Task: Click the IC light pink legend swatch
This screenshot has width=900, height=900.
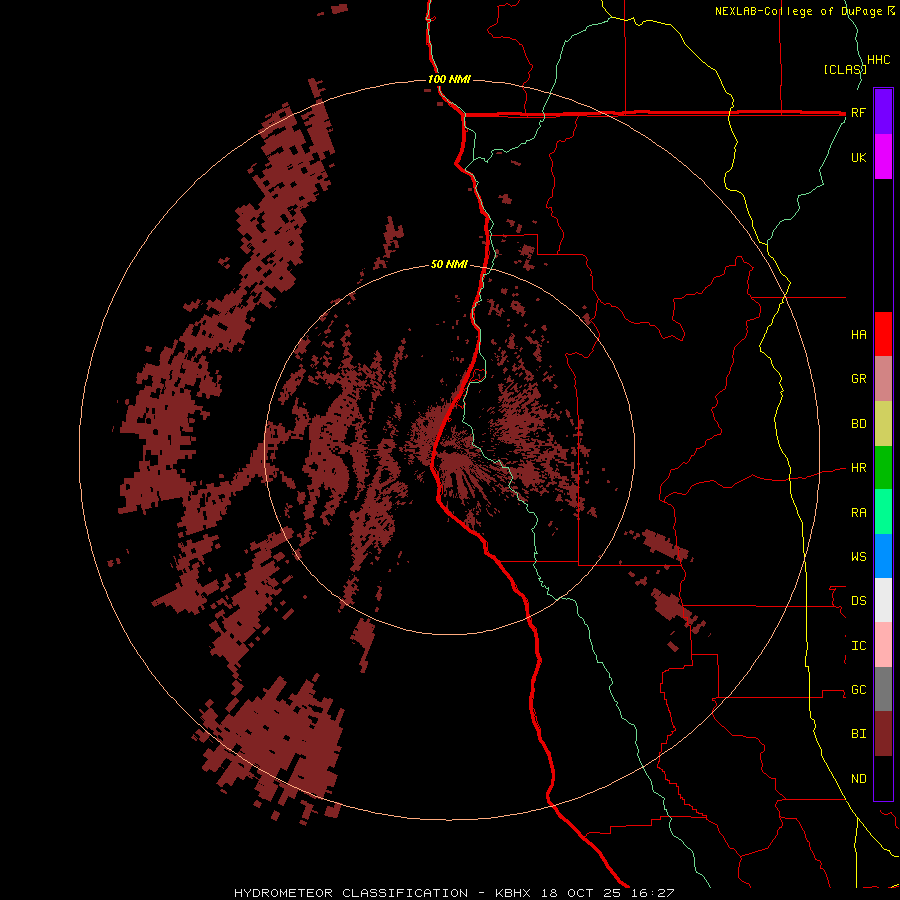Action: pos(883,645)
